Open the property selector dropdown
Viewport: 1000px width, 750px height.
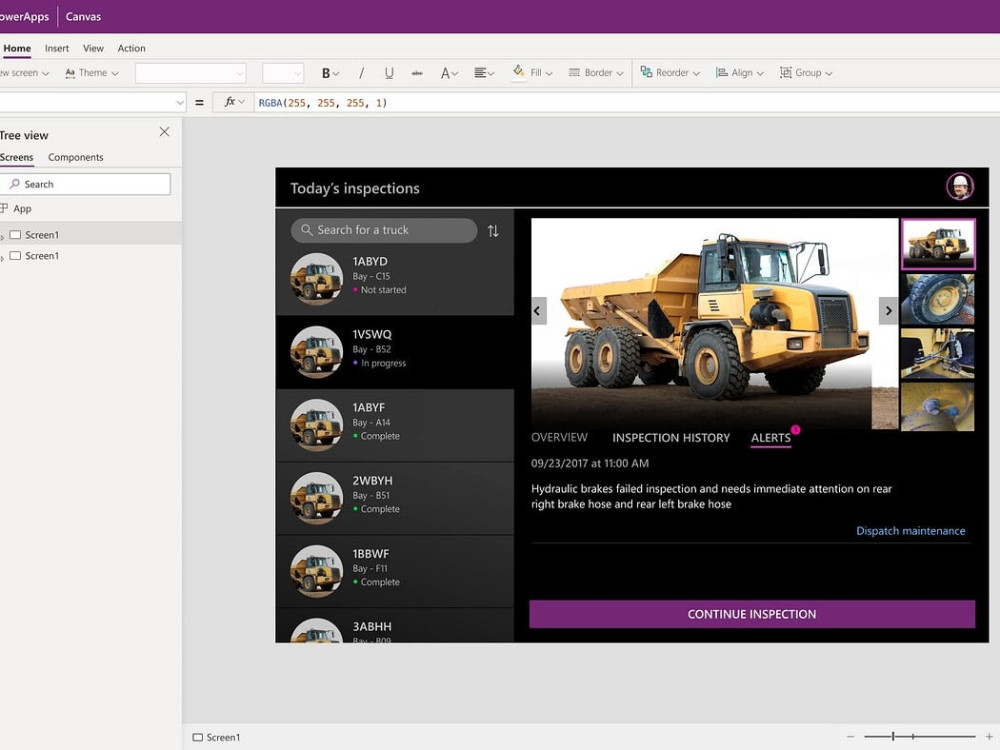[92, 103]
